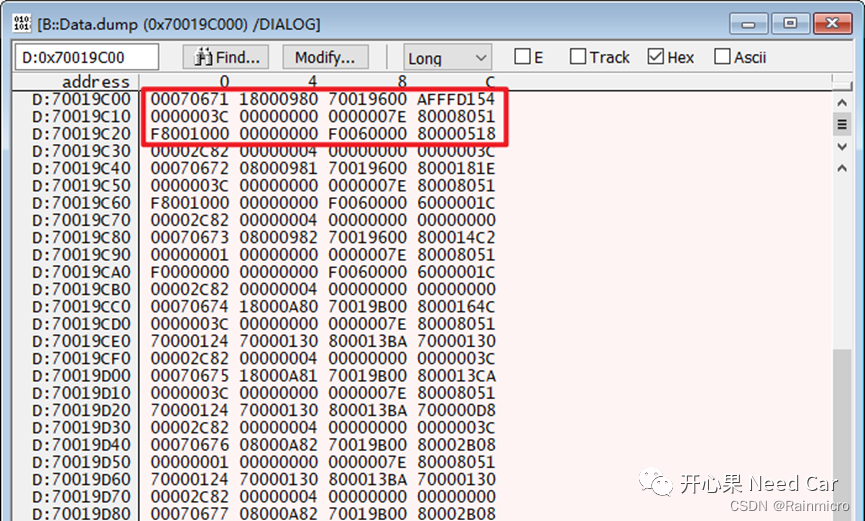865x521 pixels.
Task: Uncheck the Hex checkbox
Action: [655, 56]
